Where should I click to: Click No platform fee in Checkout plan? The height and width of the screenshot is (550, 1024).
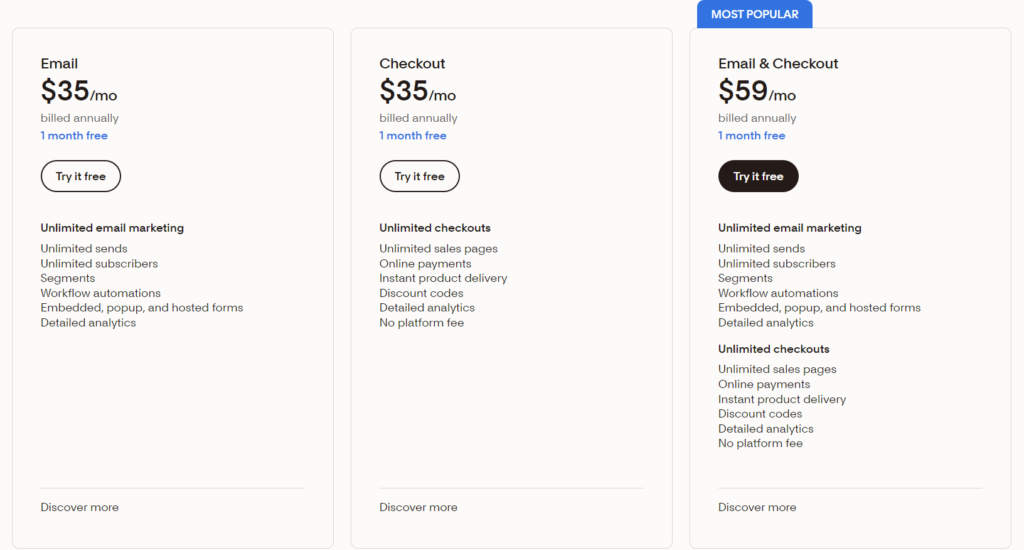[422, 323]
